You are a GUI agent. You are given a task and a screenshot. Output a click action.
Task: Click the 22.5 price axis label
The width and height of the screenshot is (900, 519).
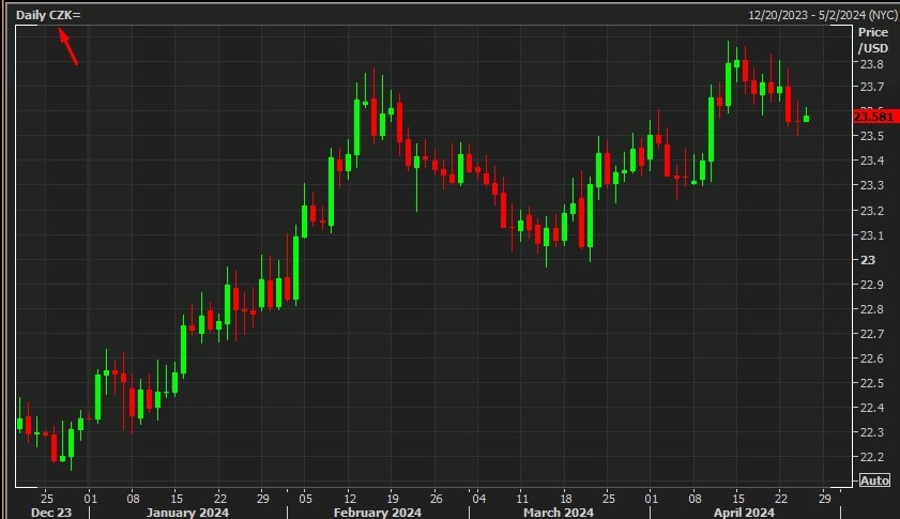pyautogui.click(x=871, y=384)
